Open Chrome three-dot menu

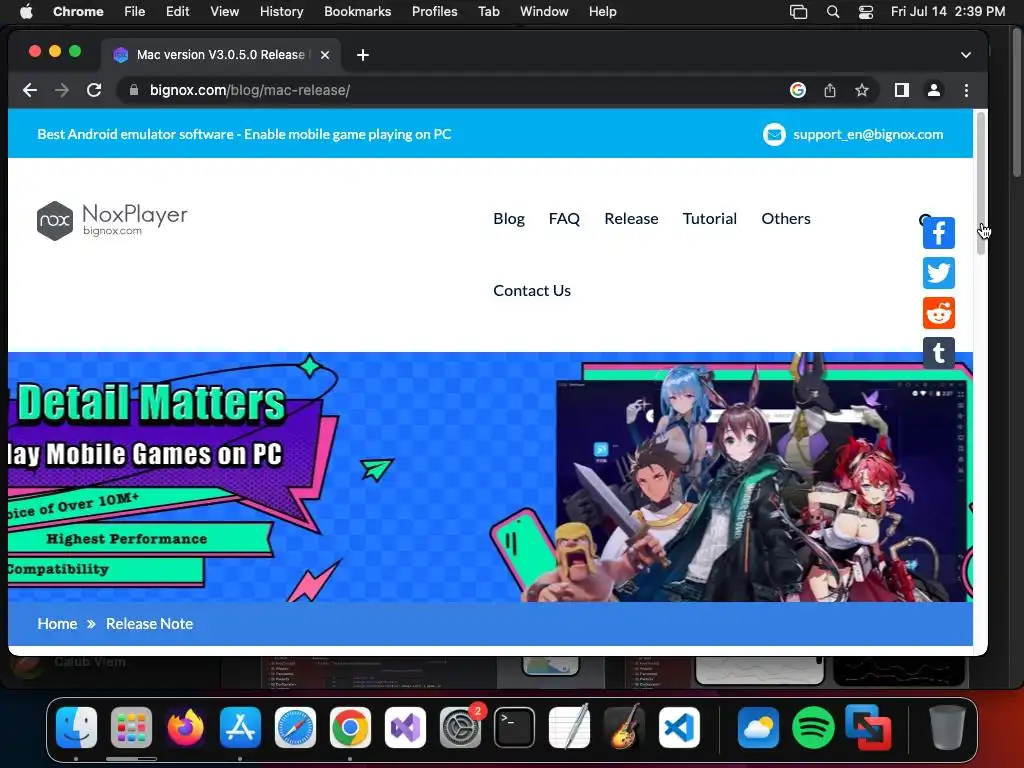click(967, 90)
